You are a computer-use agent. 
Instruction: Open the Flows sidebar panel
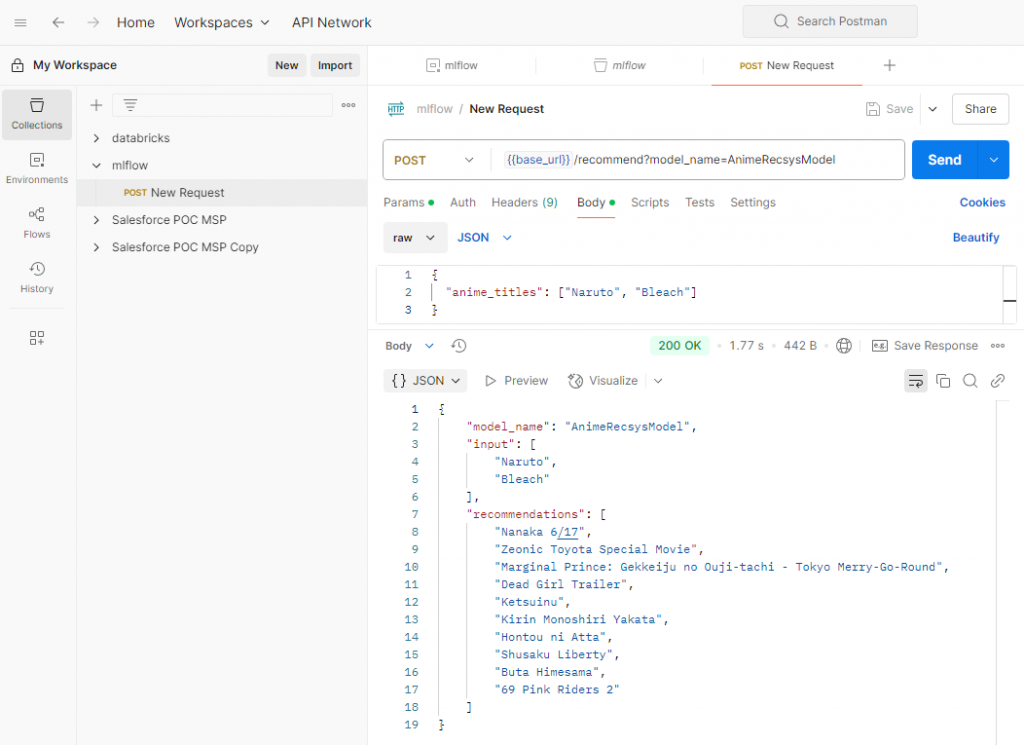click(37, 222)
